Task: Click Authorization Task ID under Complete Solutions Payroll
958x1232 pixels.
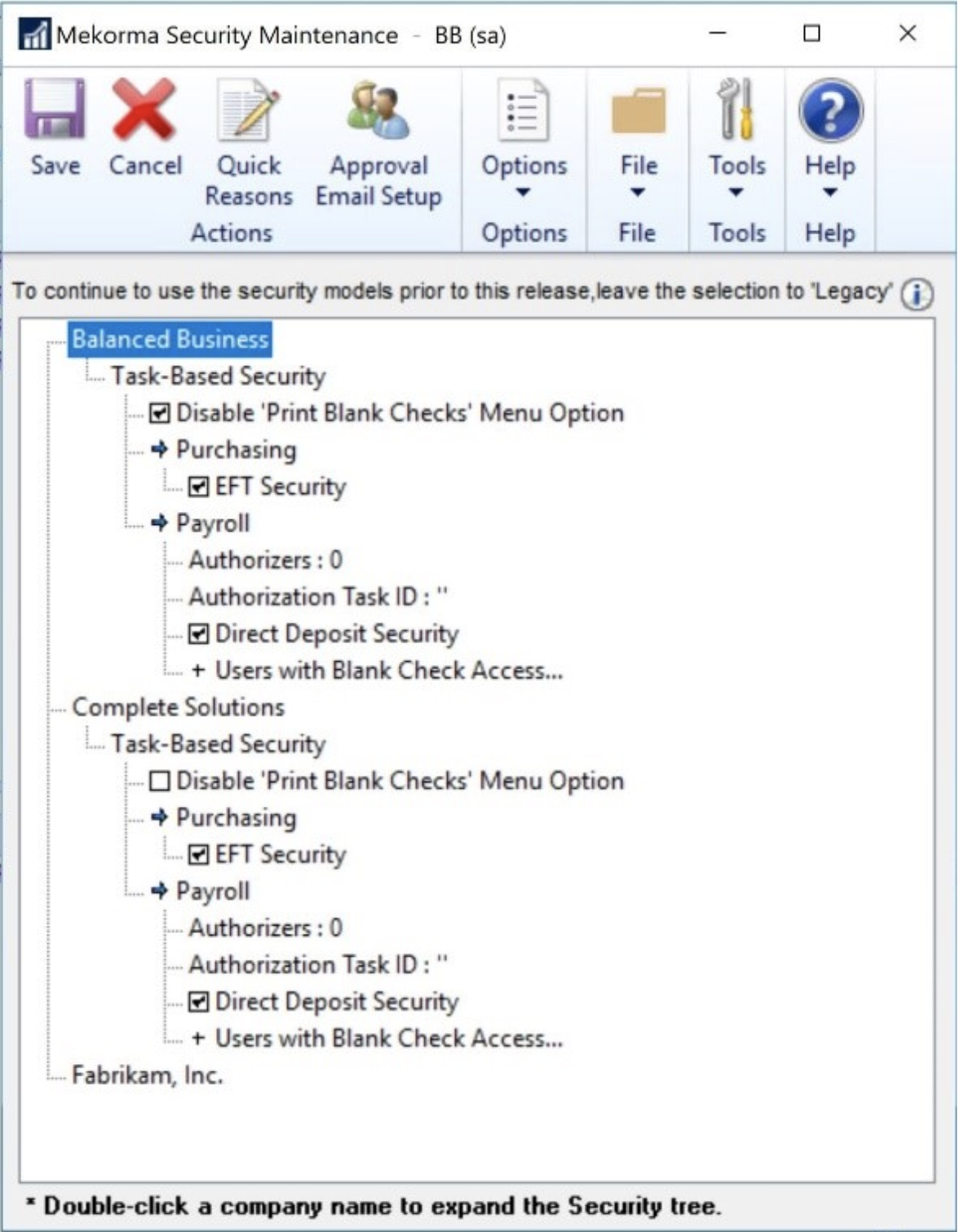Action: coord(319,965)
